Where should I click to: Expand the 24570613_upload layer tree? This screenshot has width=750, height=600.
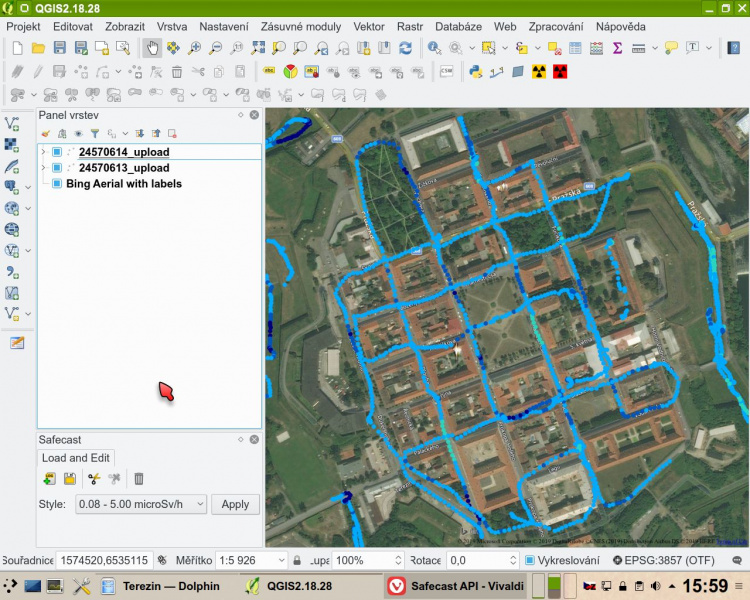[43, 168]
